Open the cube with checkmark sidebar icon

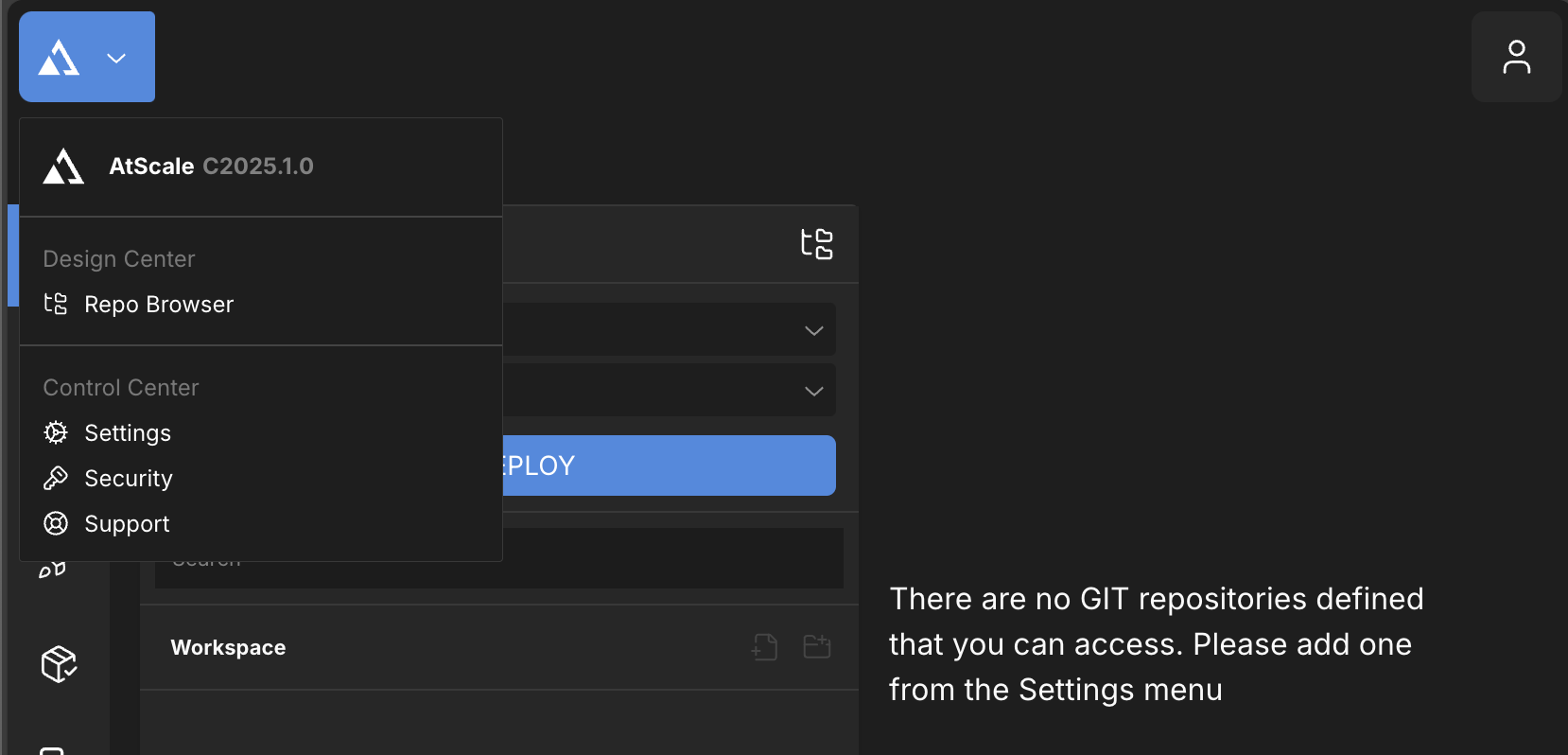[x=59, y=664]
